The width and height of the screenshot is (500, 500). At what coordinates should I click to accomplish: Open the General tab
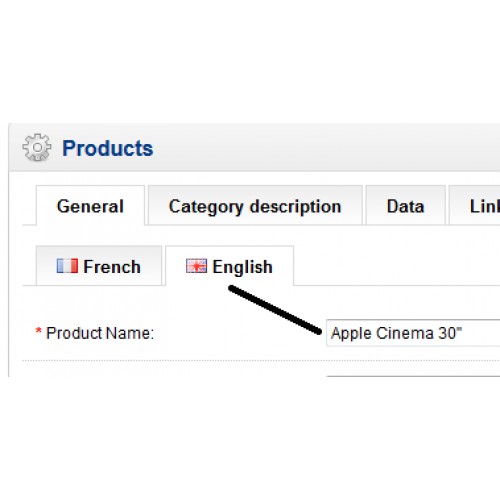click(90, 206)
